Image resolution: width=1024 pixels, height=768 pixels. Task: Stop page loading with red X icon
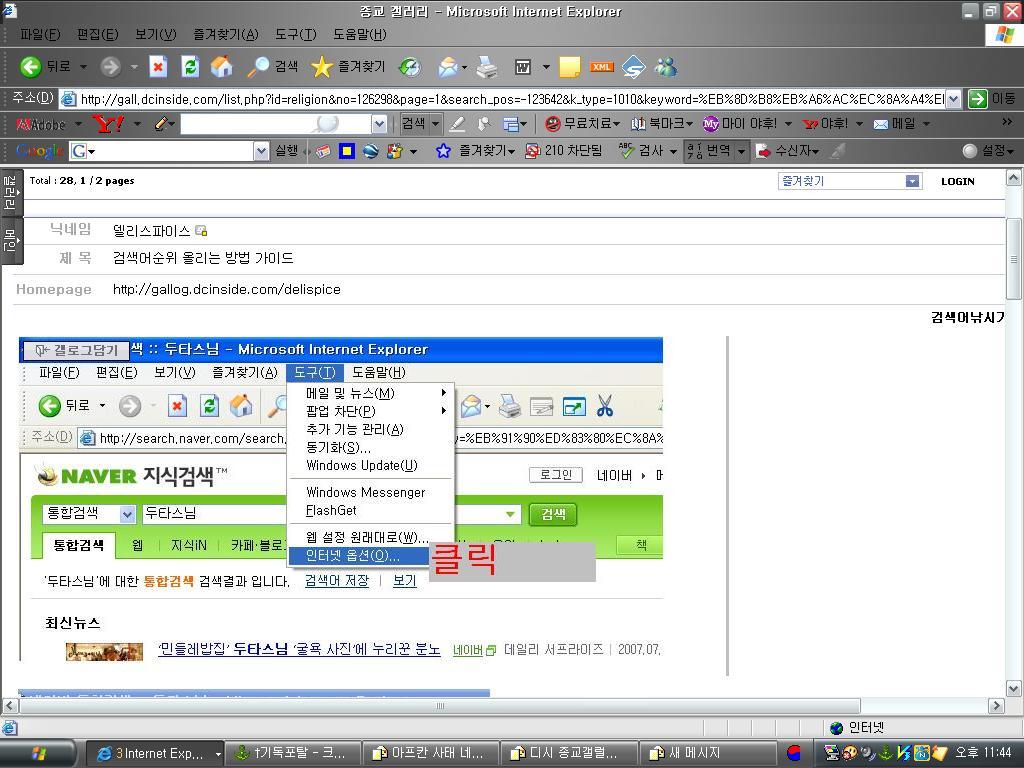158,66
